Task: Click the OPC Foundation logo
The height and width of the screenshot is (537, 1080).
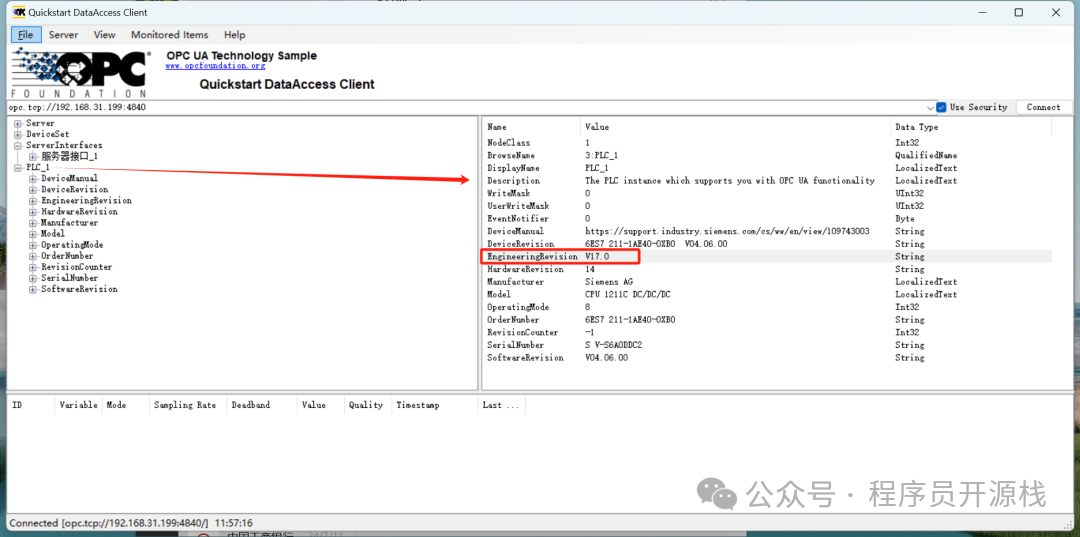Action: (x=80, y=72)
